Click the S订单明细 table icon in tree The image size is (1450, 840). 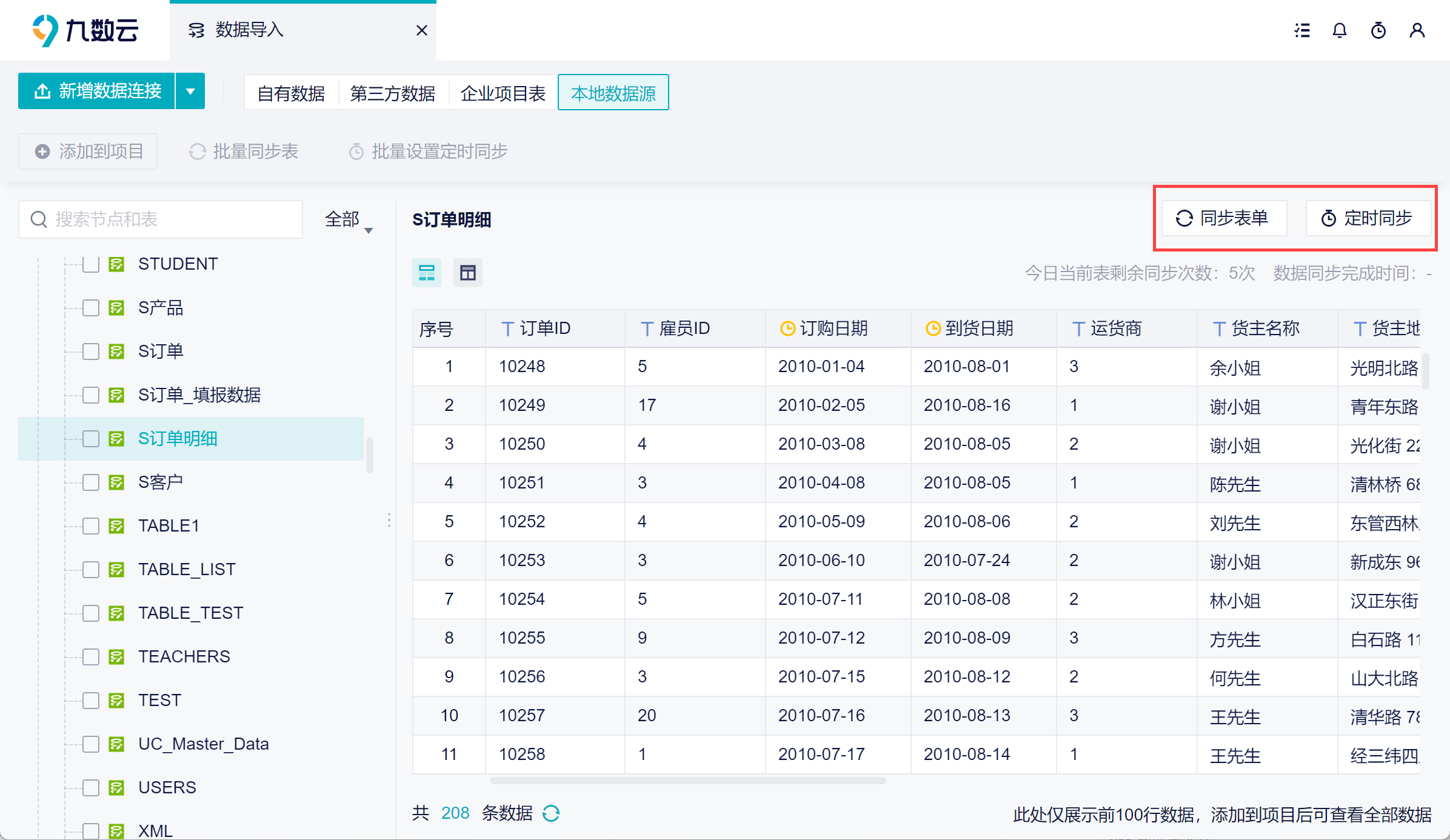[116, 439]
